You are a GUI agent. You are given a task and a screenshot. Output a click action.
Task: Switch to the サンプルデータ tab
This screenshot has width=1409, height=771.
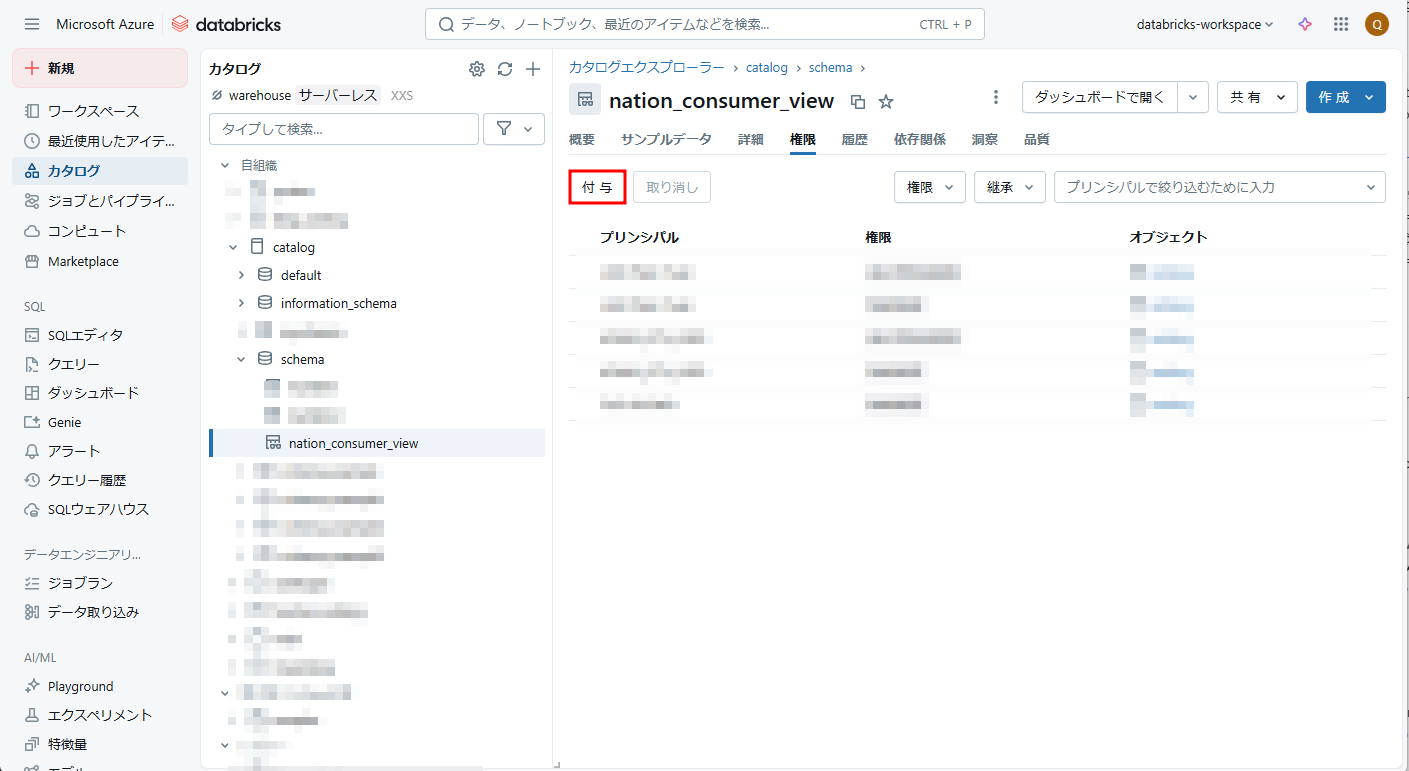(x=666, y=140)
